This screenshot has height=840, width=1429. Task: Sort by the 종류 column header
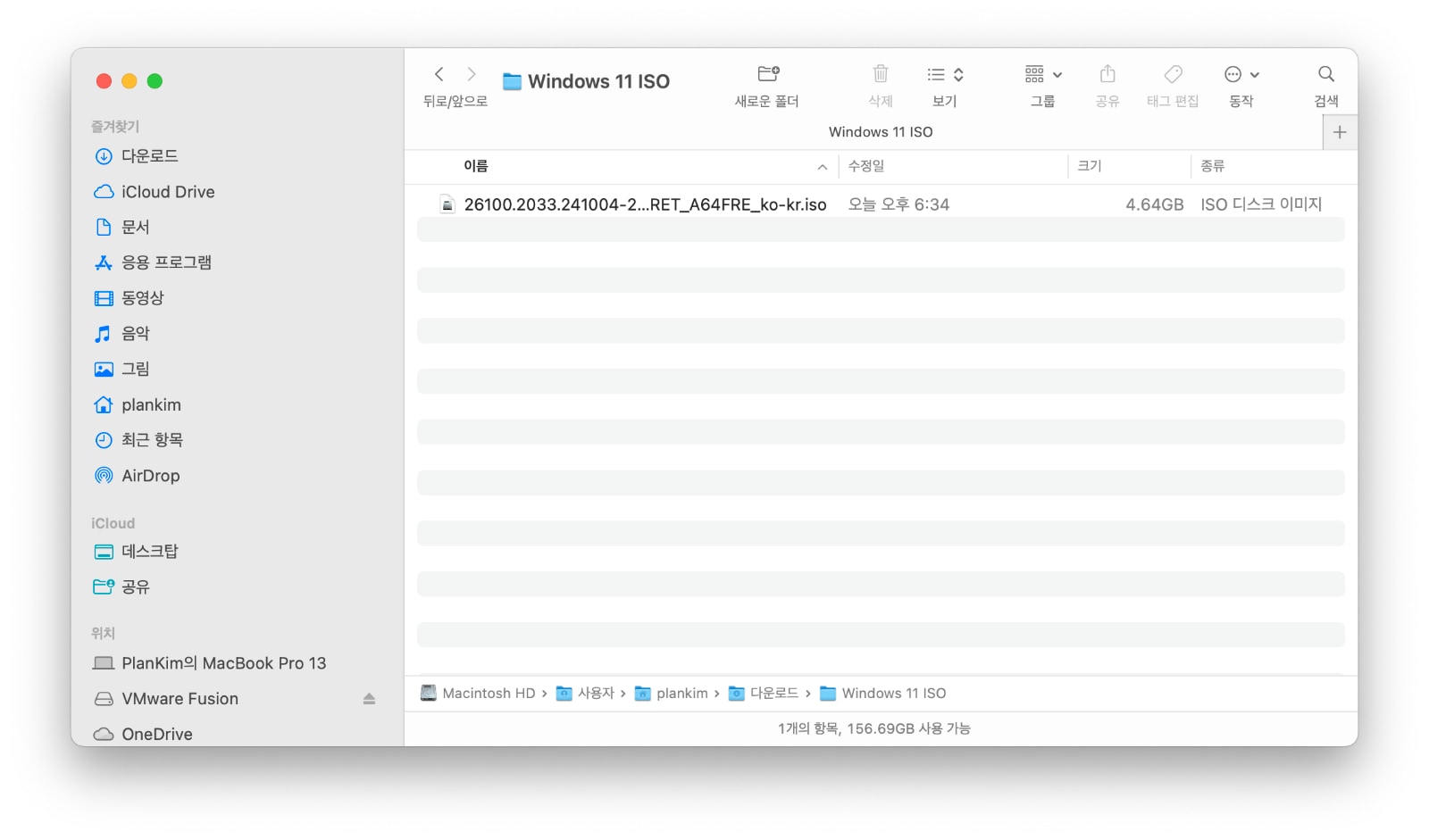coord(1212,166)
